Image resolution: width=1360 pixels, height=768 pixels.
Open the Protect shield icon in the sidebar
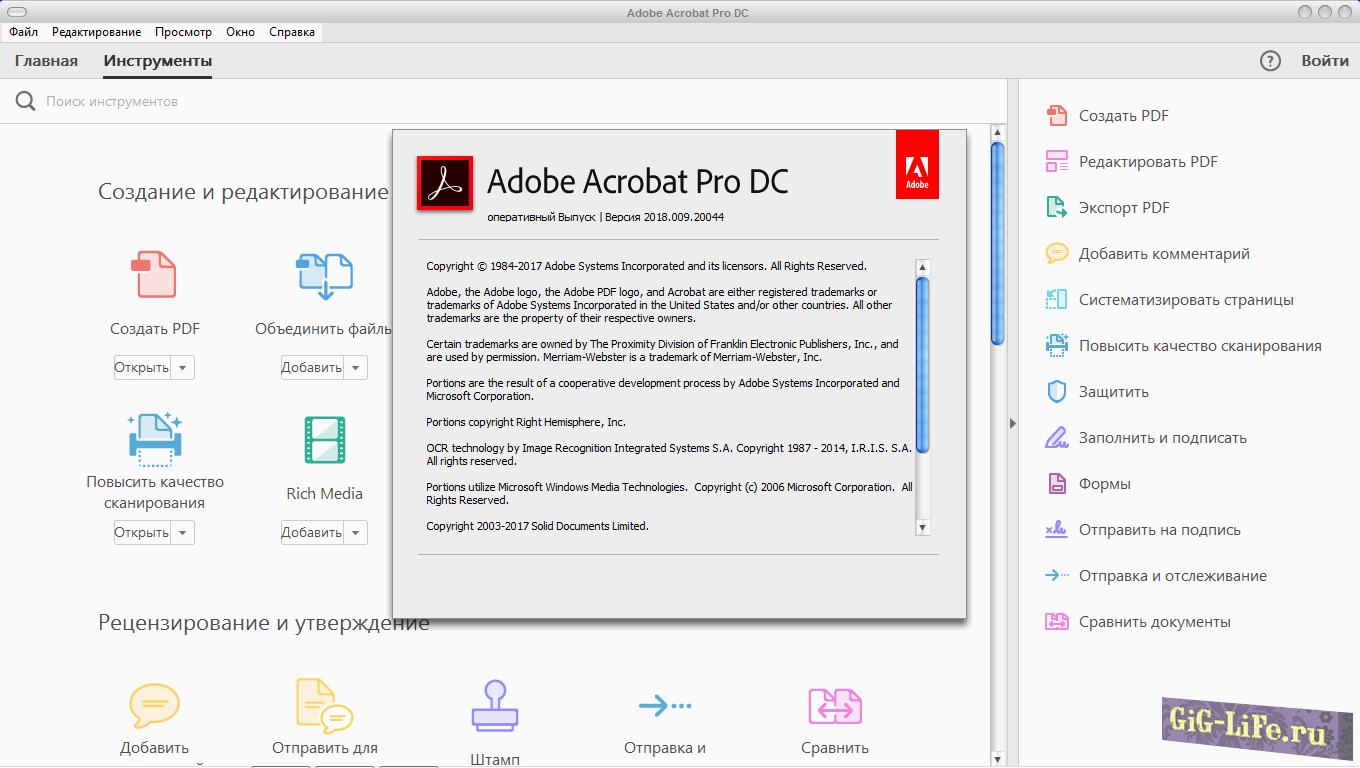coord(1057,392)
